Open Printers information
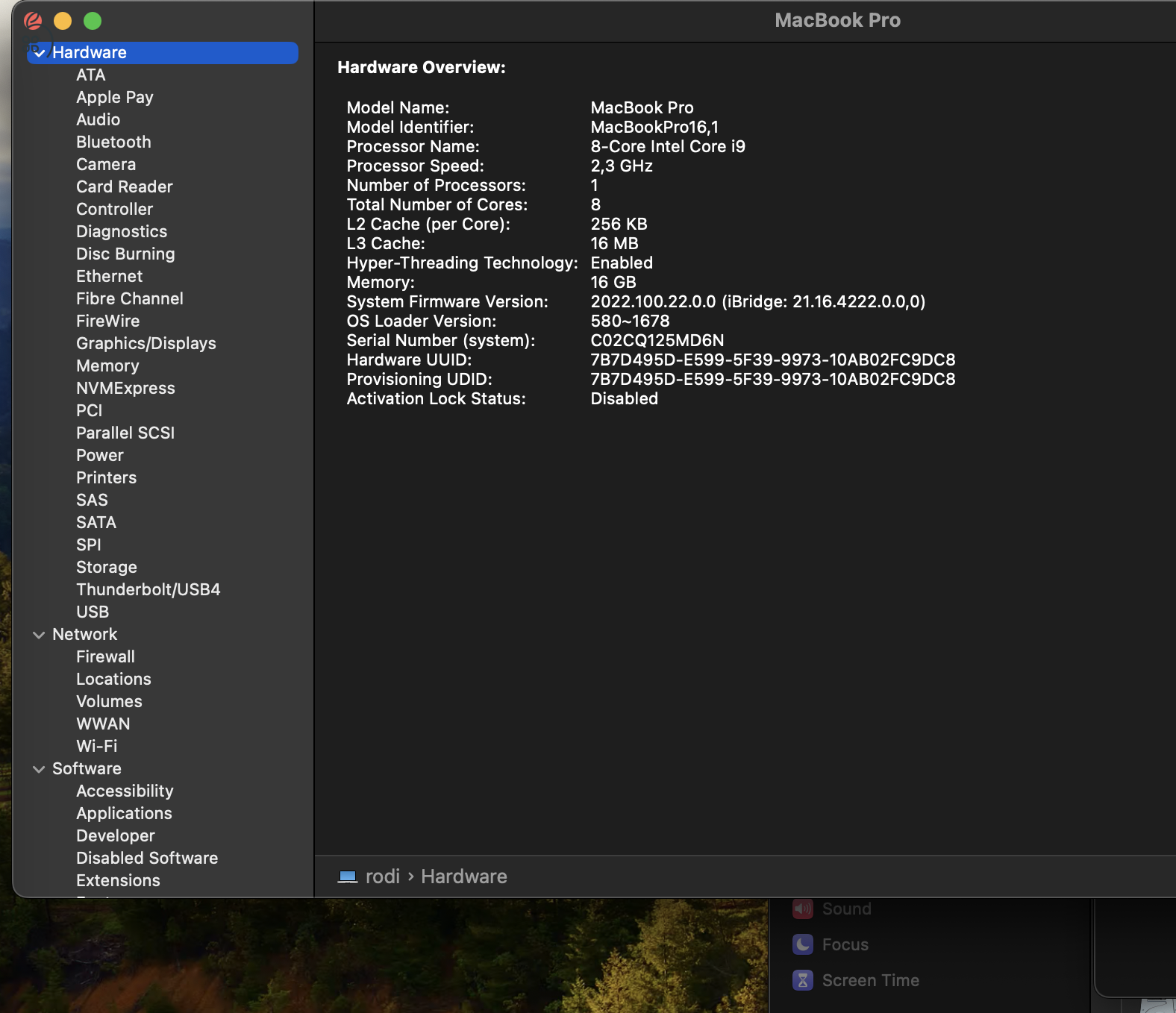 click(107, 477)
